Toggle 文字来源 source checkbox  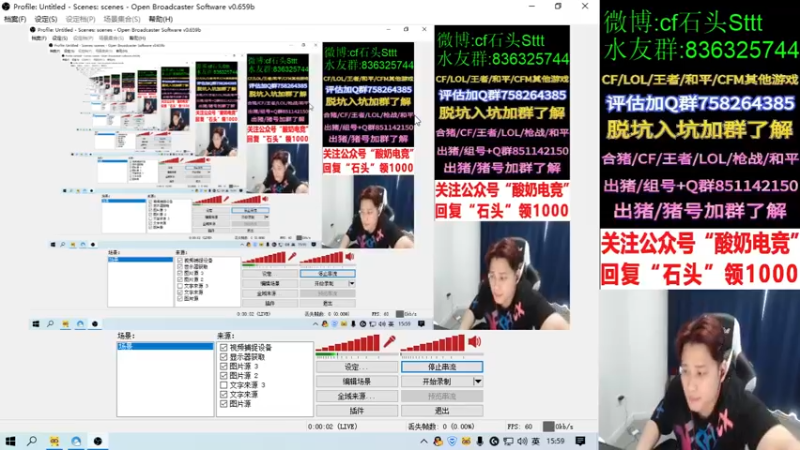point(223,394)
